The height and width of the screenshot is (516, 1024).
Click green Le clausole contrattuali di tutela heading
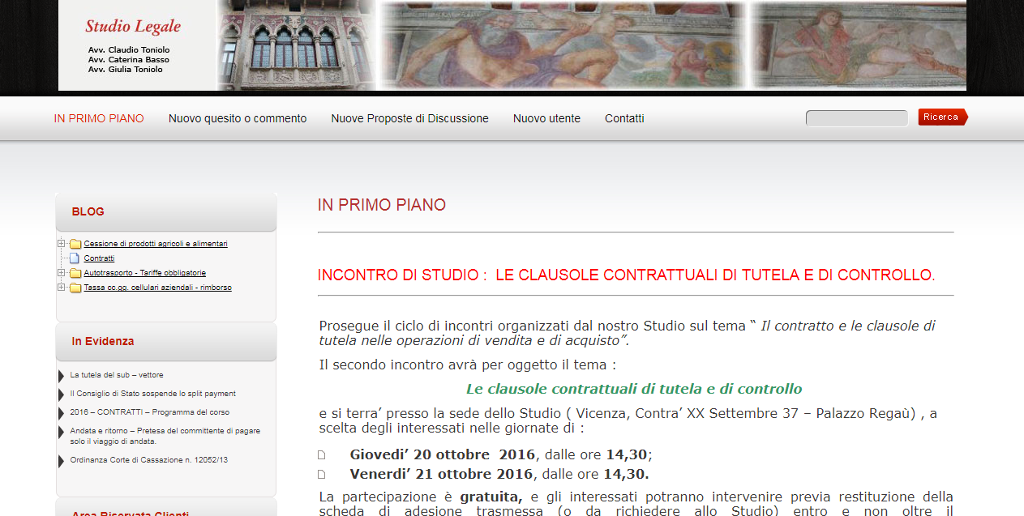pyautogui.click(x=634, y=389)
